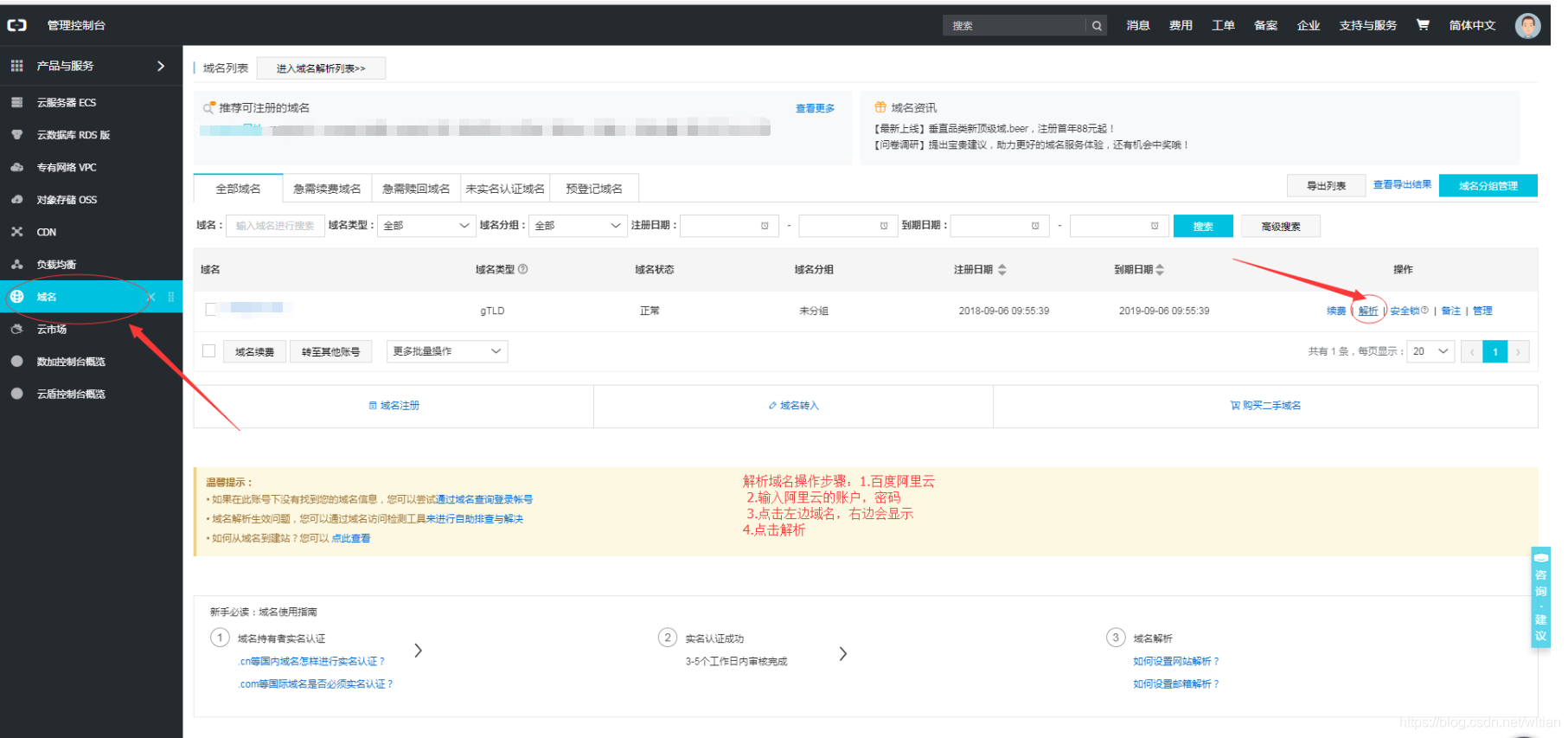Click 进入域名解析列表>> button

pos(321,68)
